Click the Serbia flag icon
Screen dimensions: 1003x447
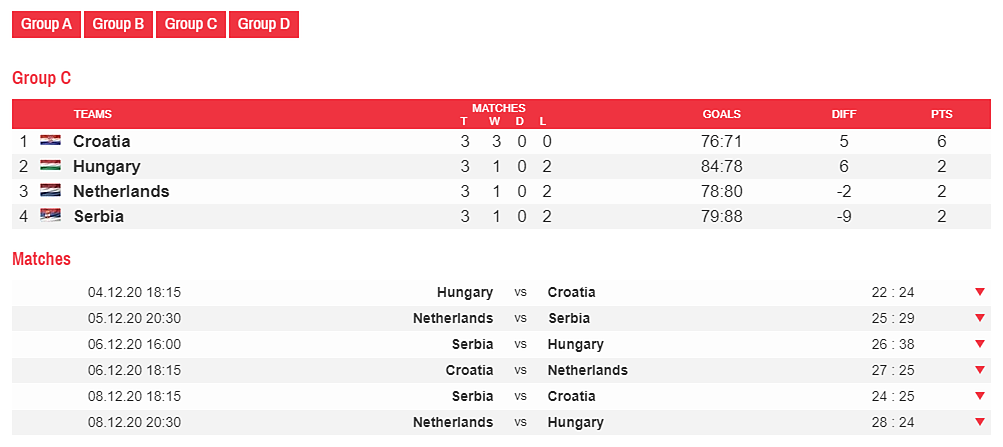pos(50,216)
